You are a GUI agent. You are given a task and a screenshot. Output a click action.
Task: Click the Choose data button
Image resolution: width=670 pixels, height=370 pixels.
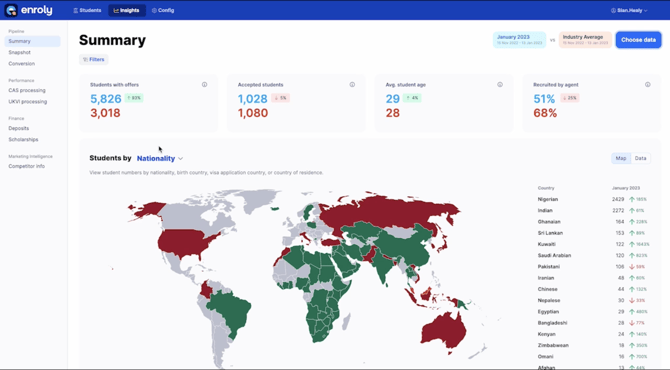[x=638, y=40]
